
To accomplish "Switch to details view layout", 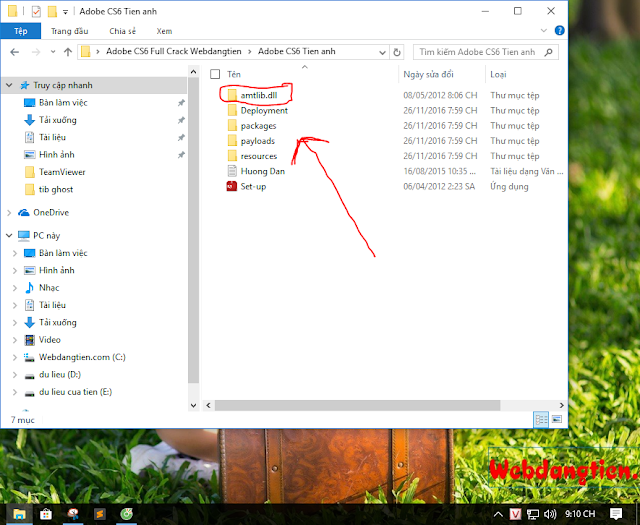I will tap(541, 419).
